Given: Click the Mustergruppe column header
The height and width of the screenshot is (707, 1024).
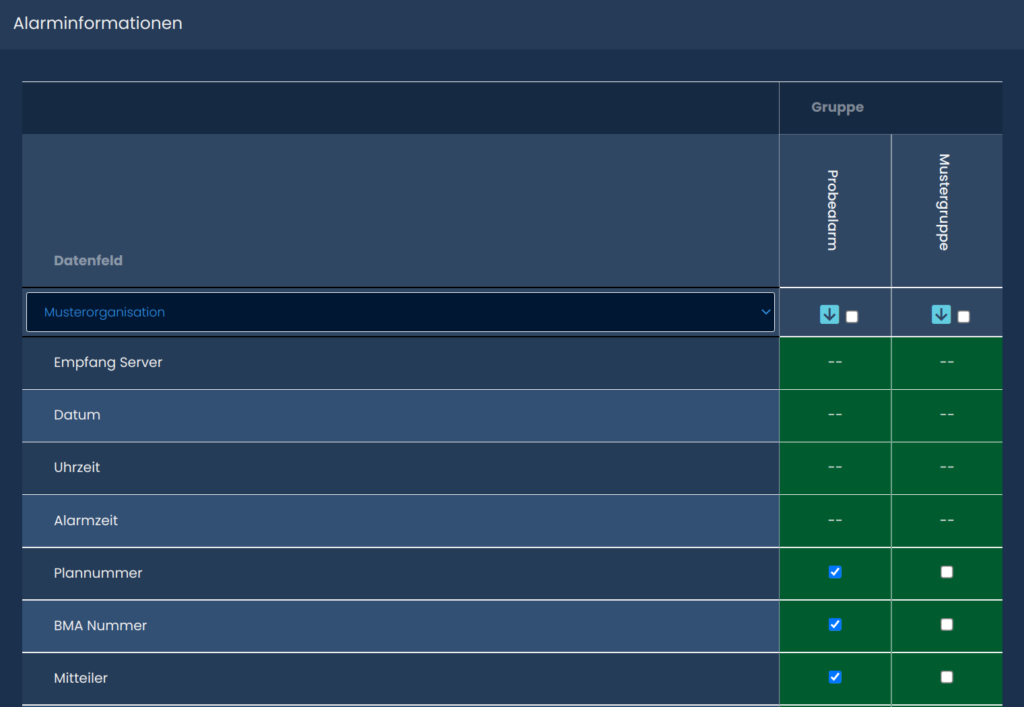Looking at the screenshot, I should 944,202.
